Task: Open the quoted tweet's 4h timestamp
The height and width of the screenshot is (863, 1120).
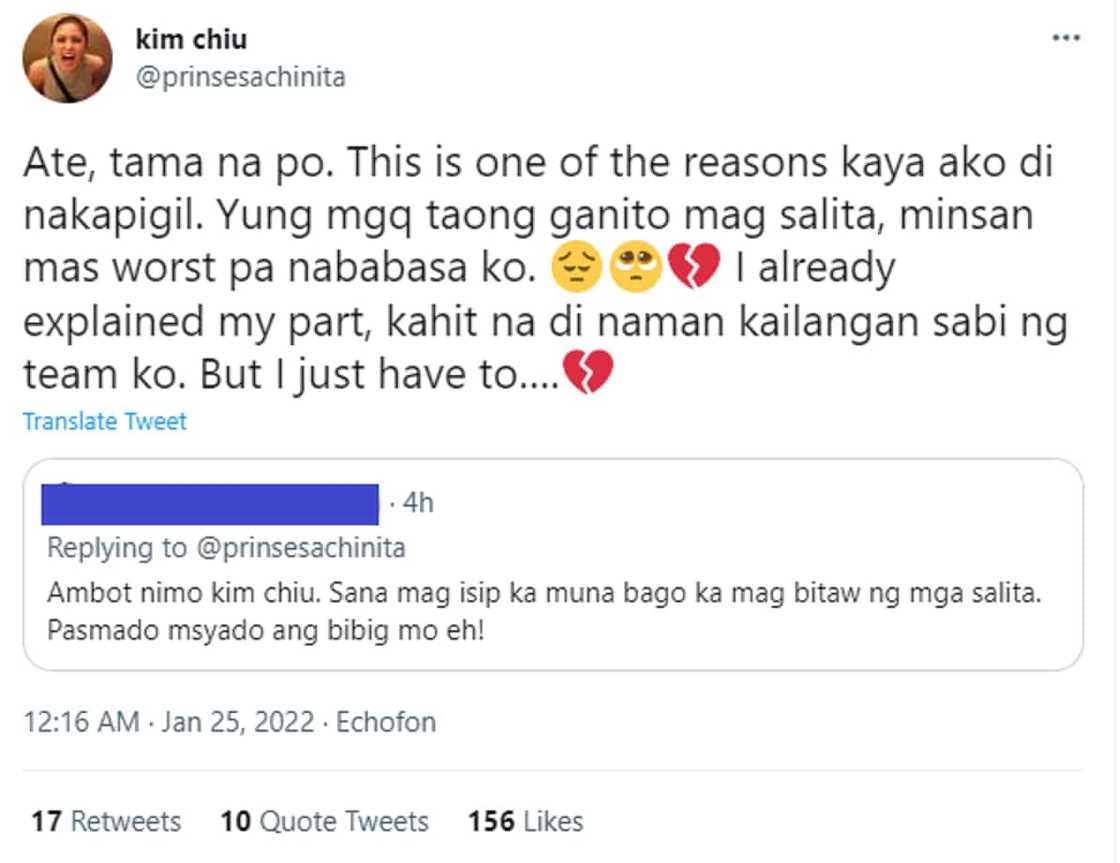Action: pos(416,503)
